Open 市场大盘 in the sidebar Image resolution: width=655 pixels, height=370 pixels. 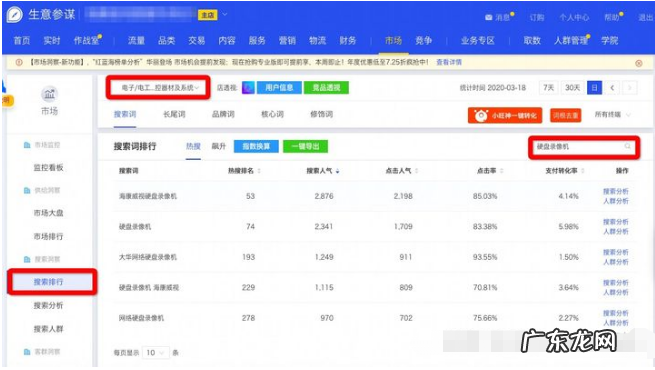pos(48,213)
